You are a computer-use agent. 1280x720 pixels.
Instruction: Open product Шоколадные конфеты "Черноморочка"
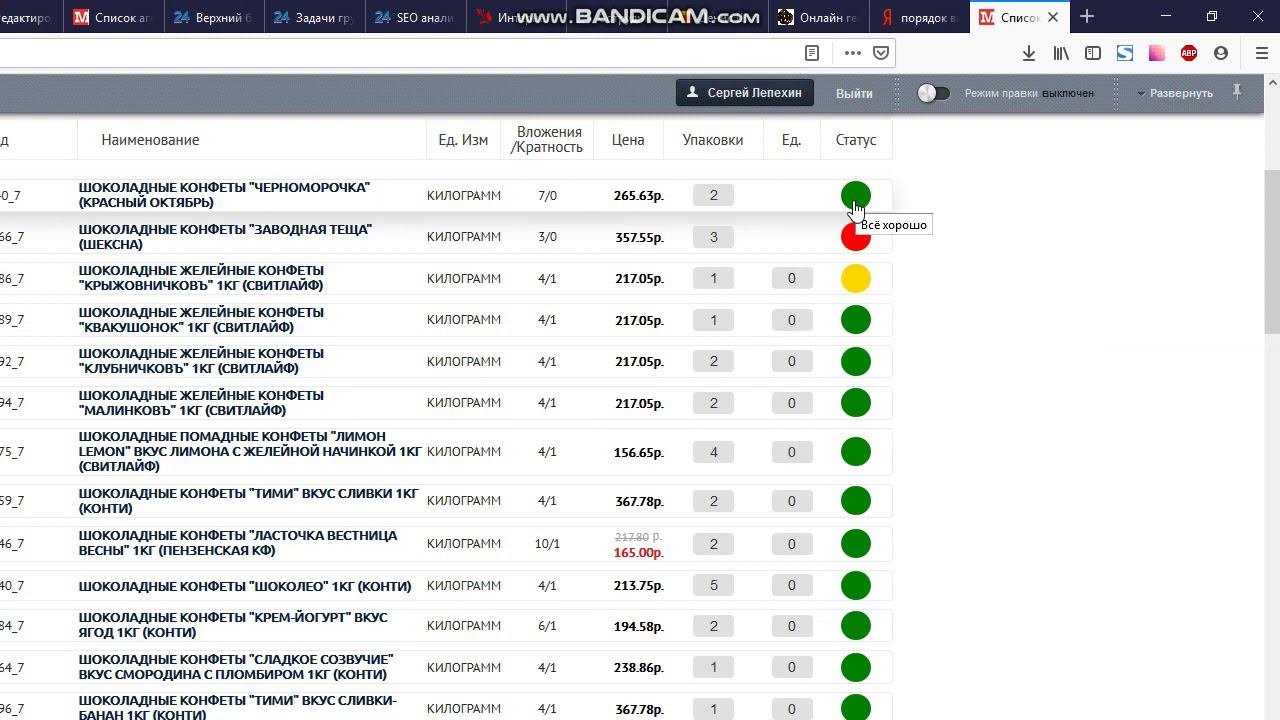click(224, 195)
